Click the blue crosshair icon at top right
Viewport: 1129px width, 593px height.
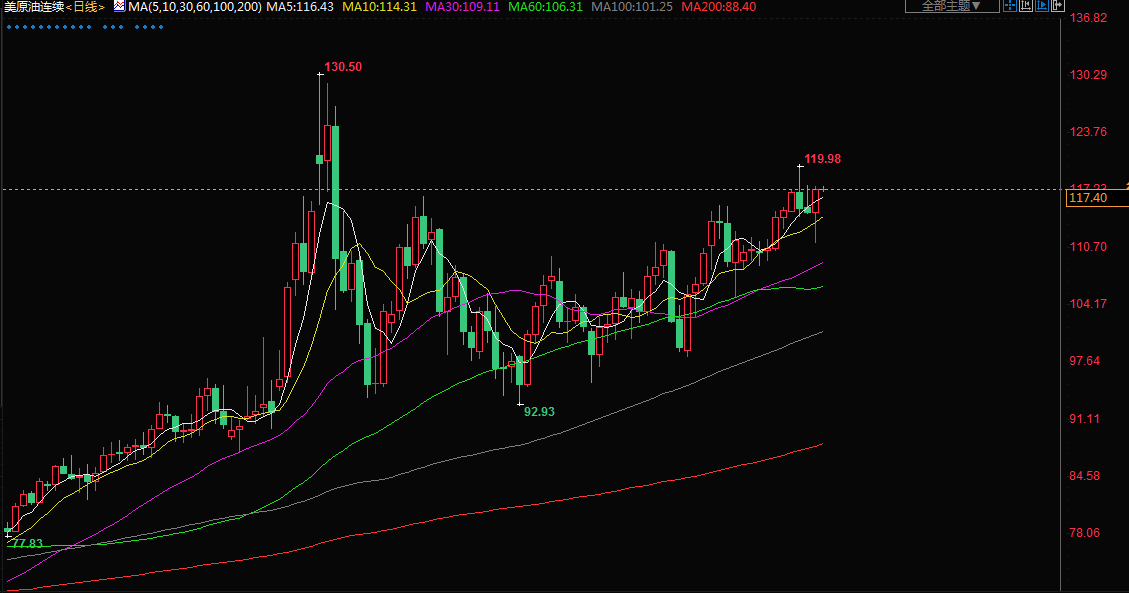(1009, 6)
